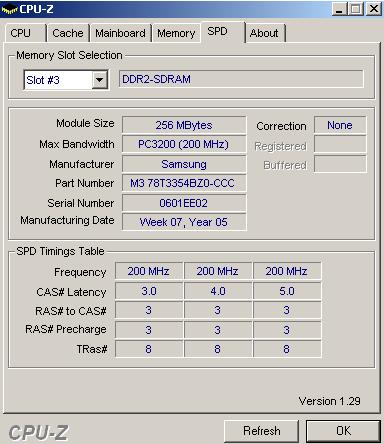Click the Module Size 256 MBytes field
The image size is (384, 444).
(x=184, y=125)
